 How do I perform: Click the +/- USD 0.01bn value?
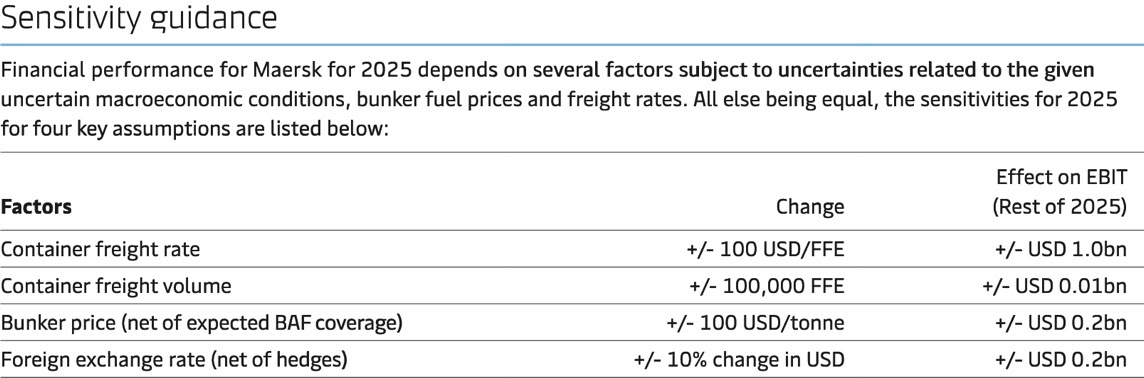click(1055, 286)
